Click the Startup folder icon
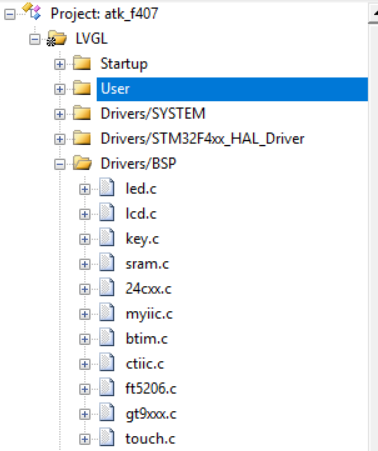Viewport: 378px width, 451px height. click(82, 63)
